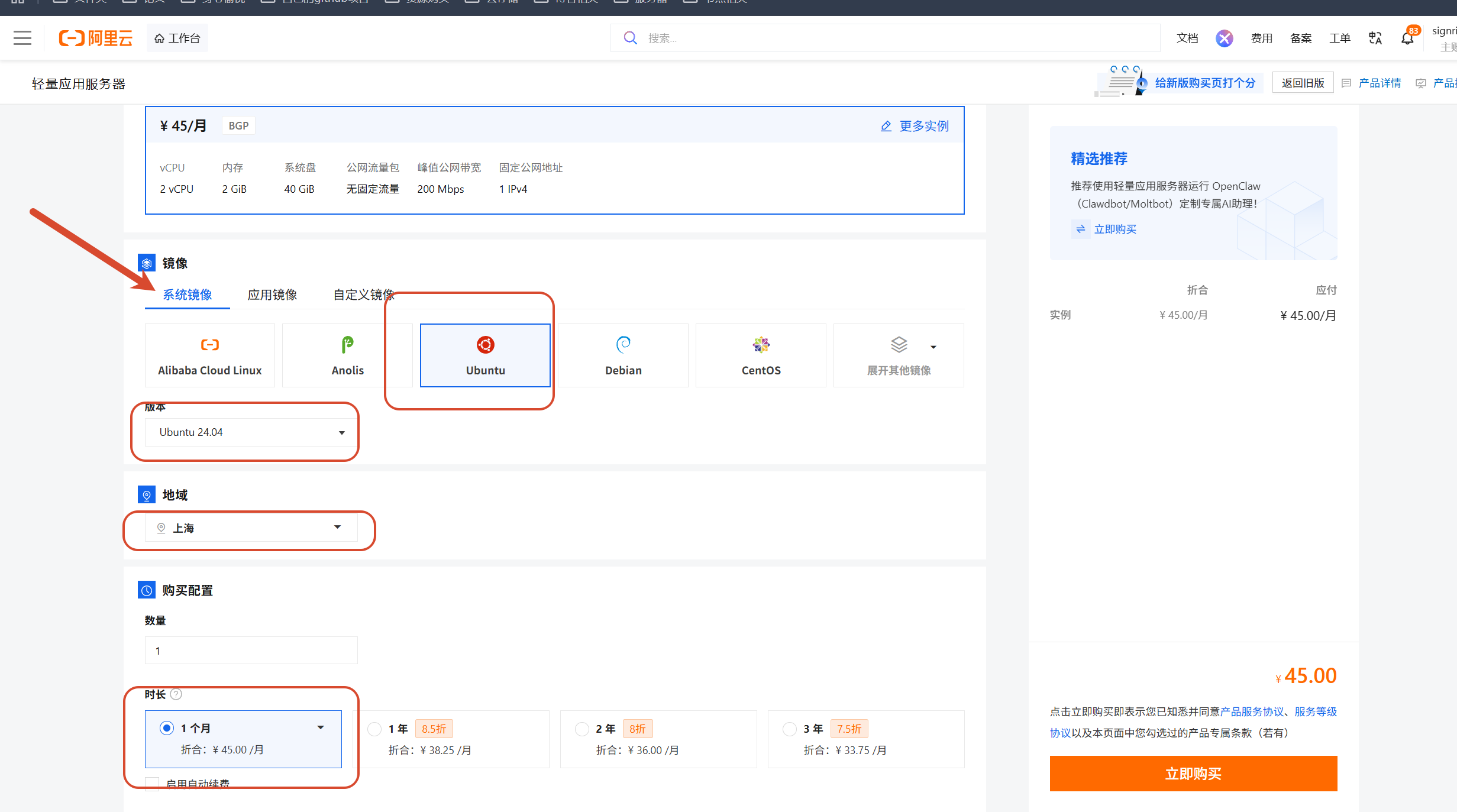The height and width of the screenshot is (812, 1457).
Task: Open the 产品服务协议 link
Action: (1252, 711)
